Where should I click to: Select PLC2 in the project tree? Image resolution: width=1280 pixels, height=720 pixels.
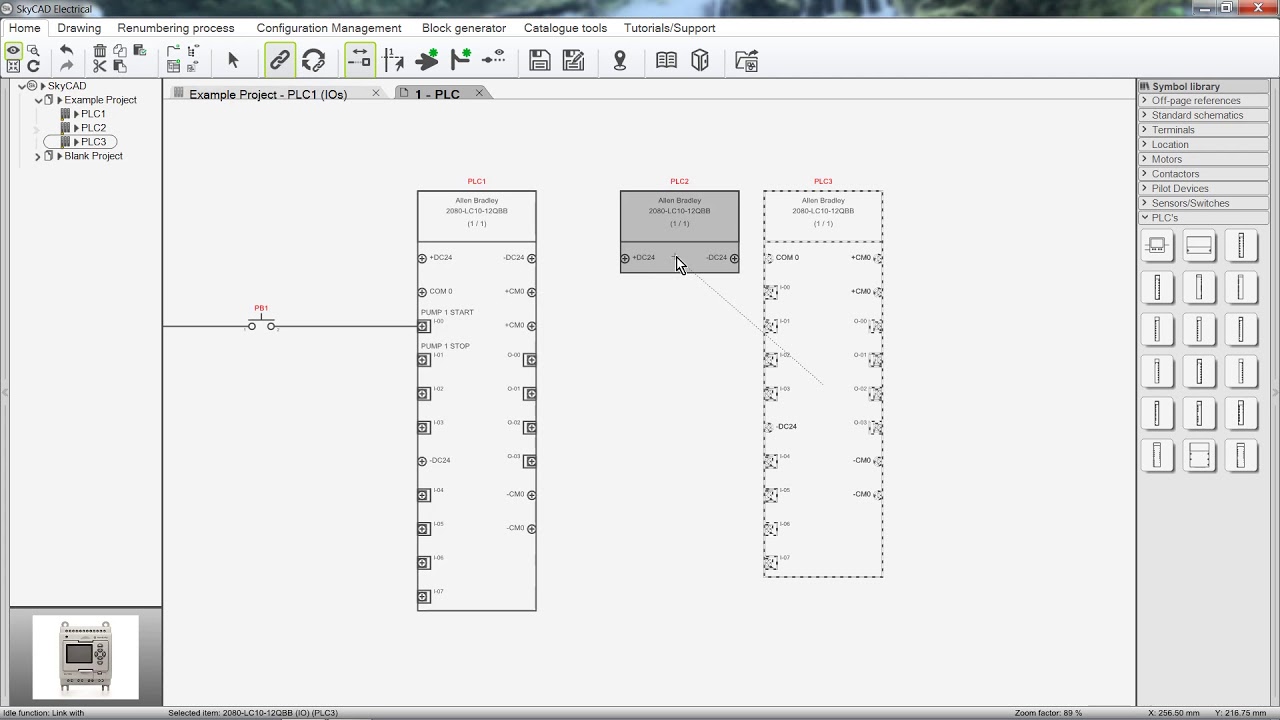tap(93, 128)
